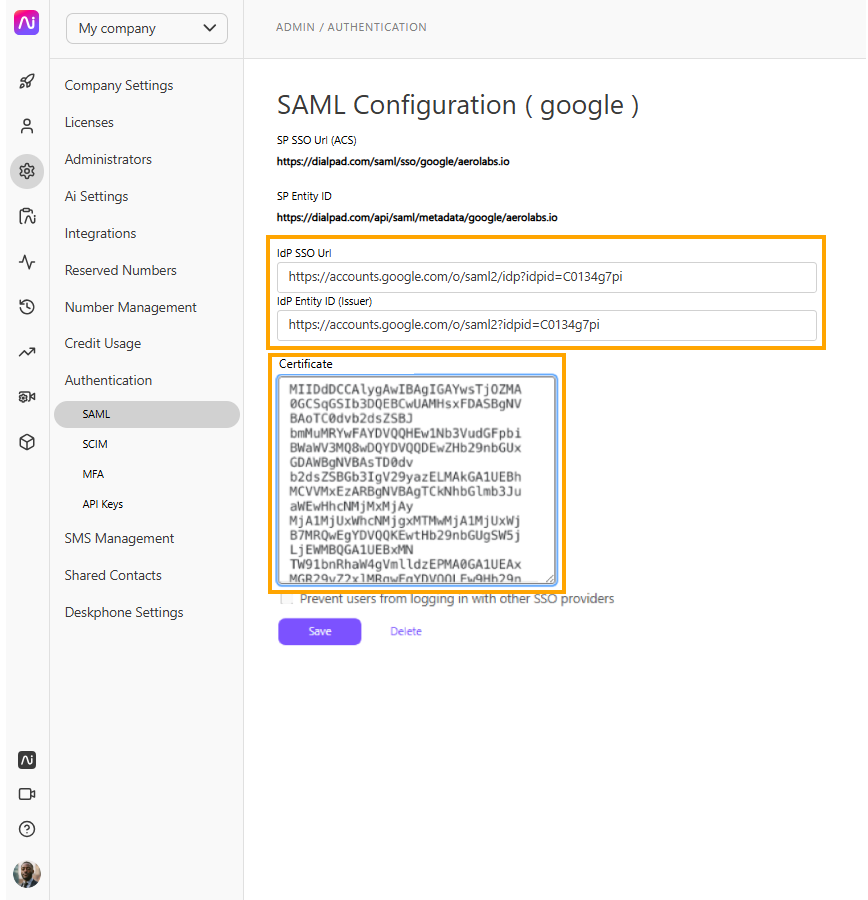The image size is (868, 900).
Task: Open Reserved Numbers page
Action: 121,270
